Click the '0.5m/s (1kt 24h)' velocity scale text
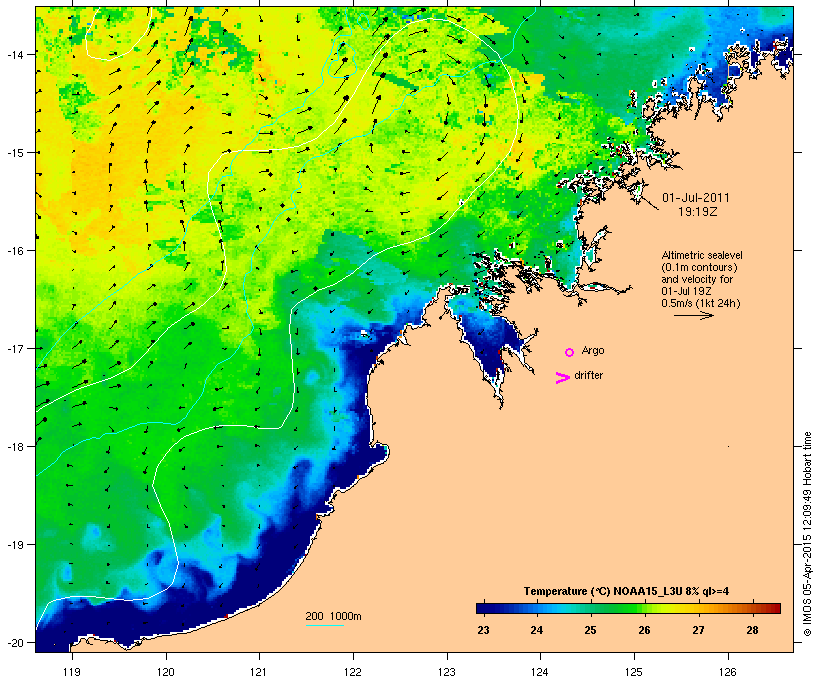Viewport: 820px width, 680px height. (701, 303)
